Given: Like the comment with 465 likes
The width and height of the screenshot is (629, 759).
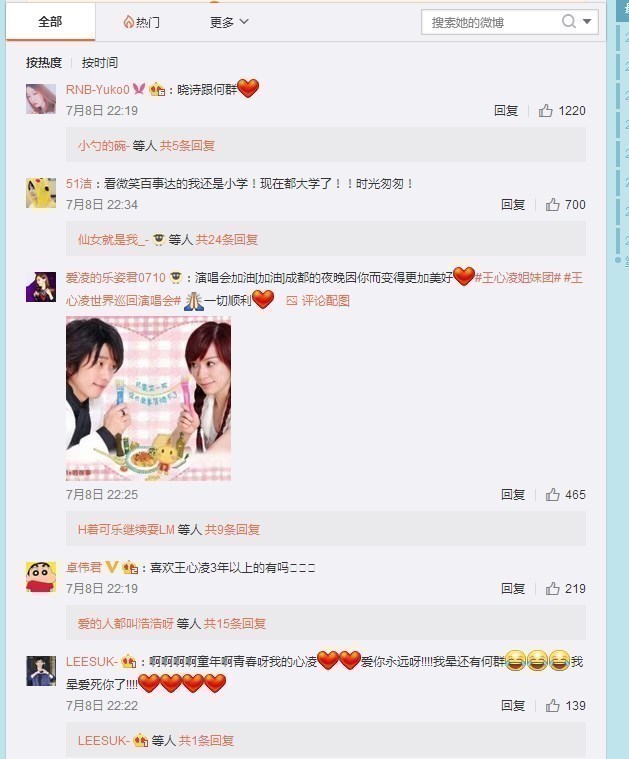Looking at the screenshot, I should coord(552,495).
